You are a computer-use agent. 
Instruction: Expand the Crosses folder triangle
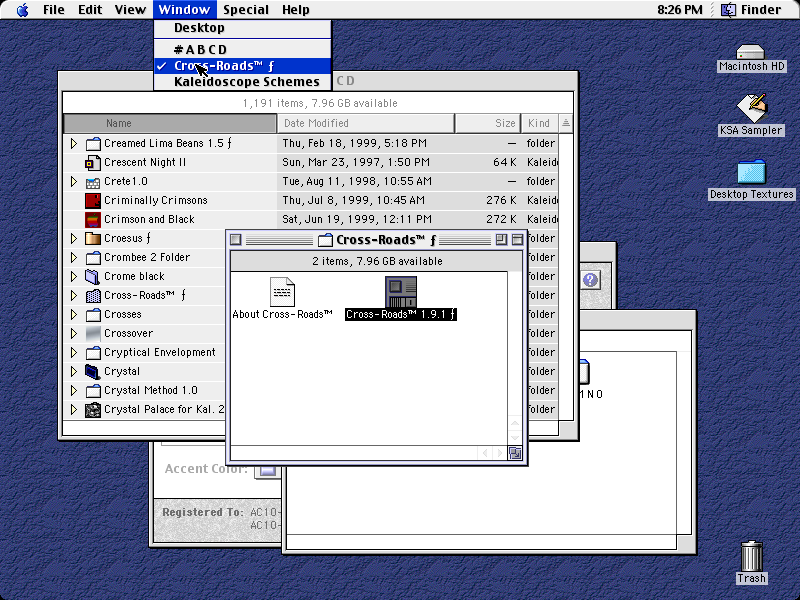[73, 314]
